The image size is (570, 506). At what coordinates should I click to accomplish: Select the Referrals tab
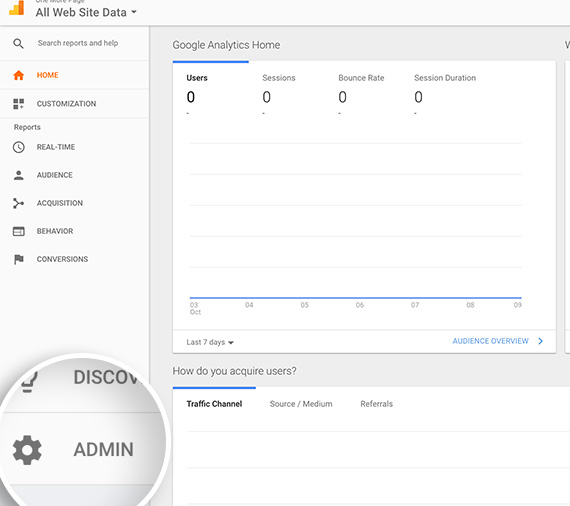[377, 404]
